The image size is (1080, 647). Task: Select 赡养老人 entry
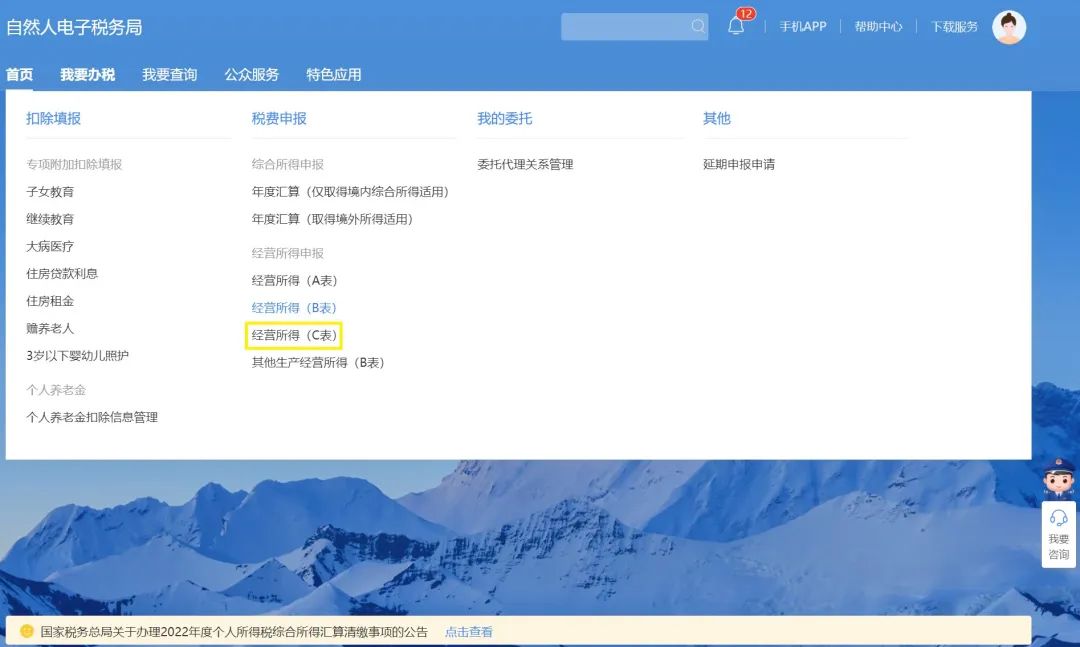50,328
